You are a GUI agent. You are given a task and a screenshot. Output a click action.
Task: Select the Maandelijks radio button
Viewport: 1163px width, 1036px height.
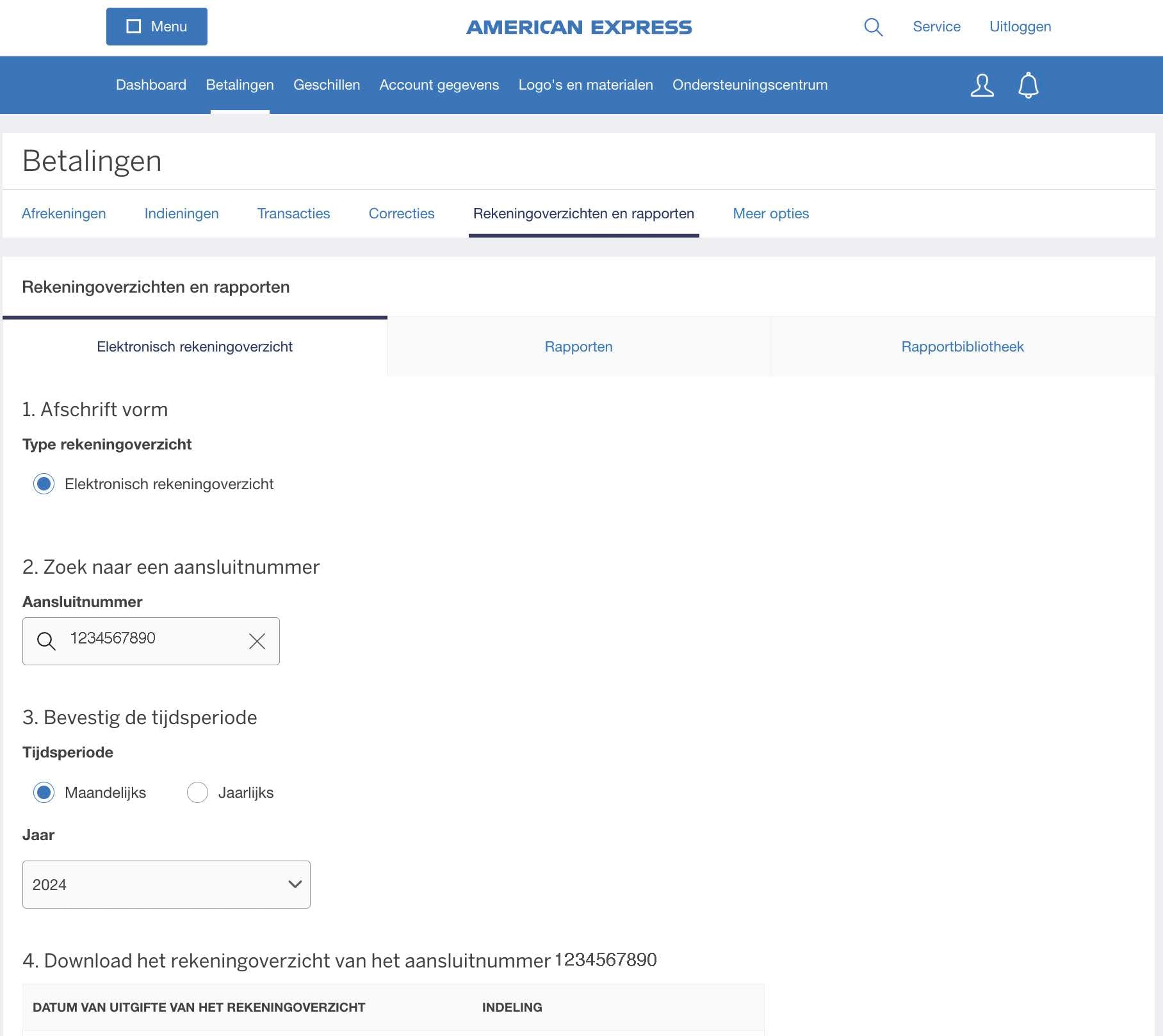click(x=43, y=793)
